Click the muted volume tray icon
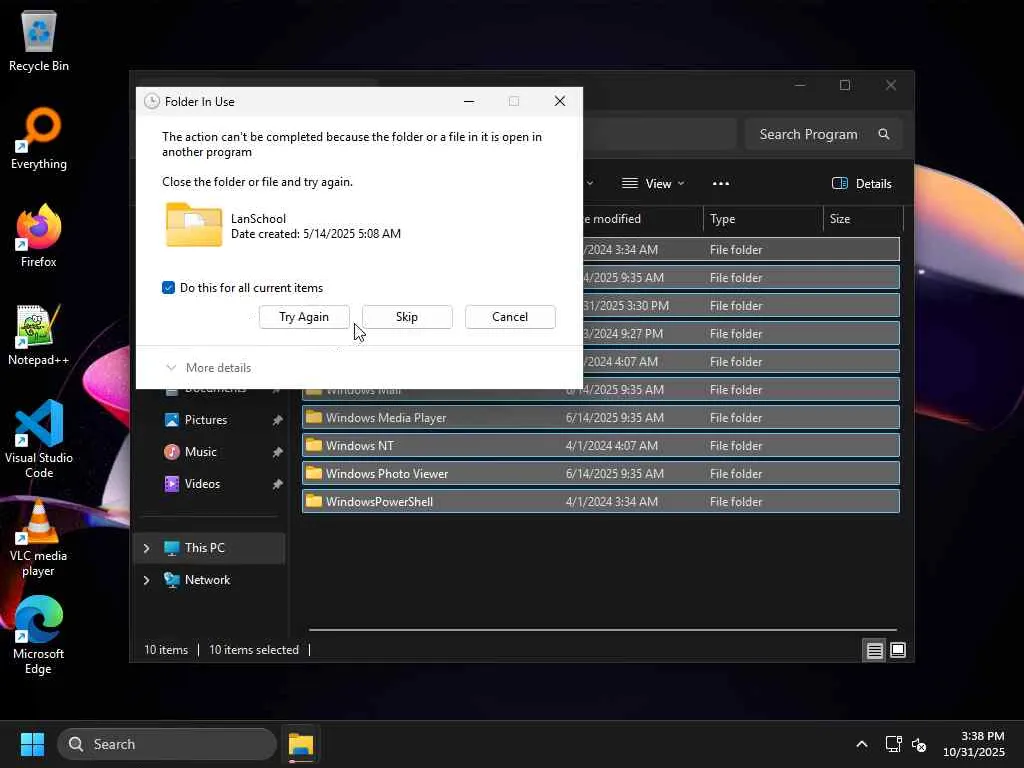 [919, 744]
